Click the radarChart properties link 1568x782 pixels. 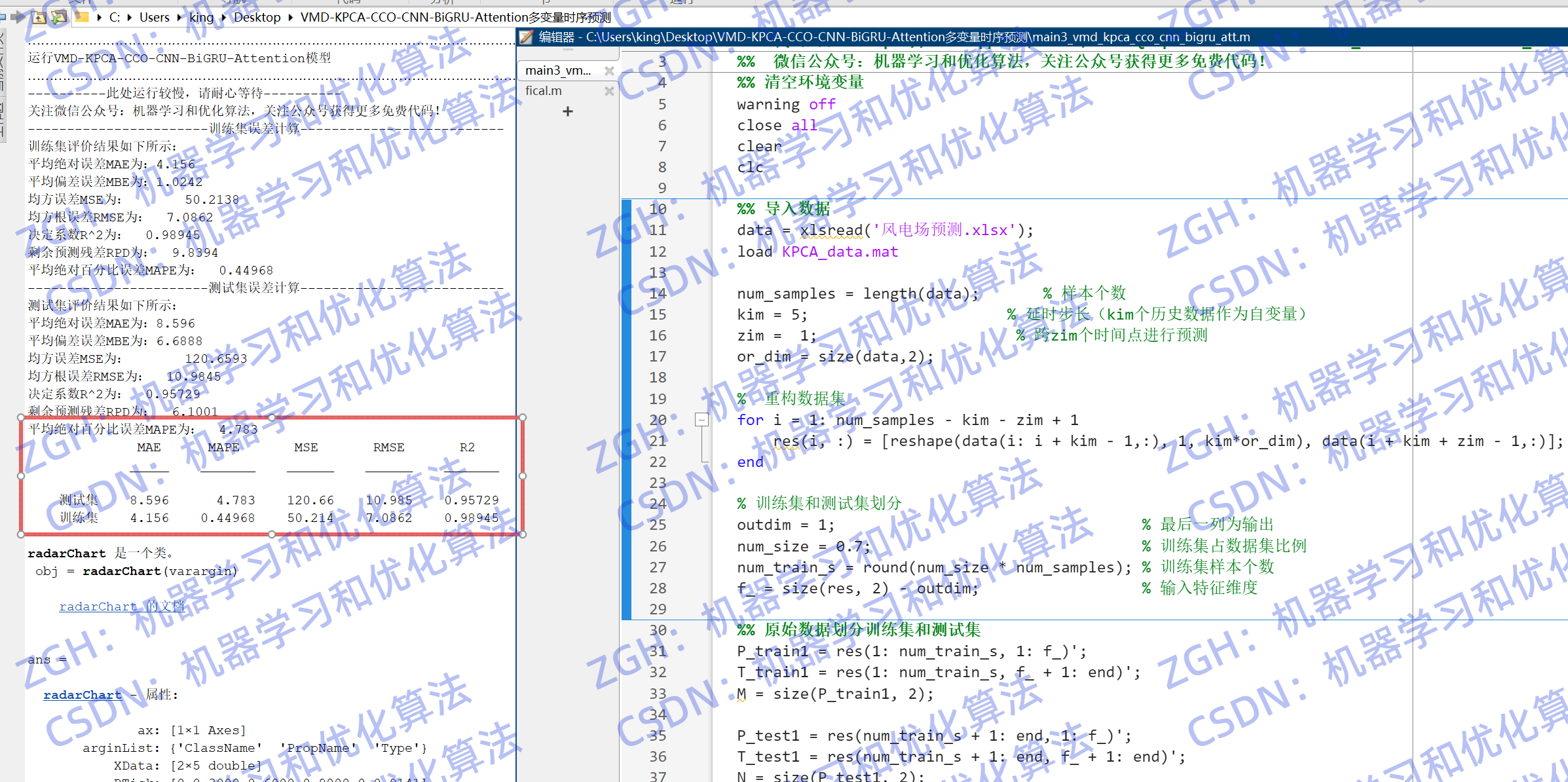point(83,695)
